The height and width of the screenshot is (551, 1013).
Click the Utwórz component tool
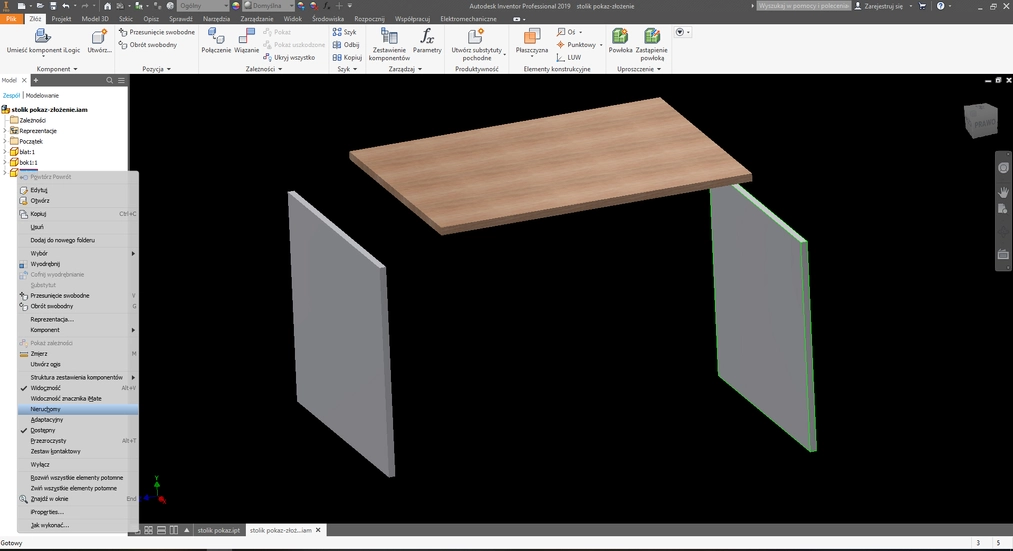(99, 42)
